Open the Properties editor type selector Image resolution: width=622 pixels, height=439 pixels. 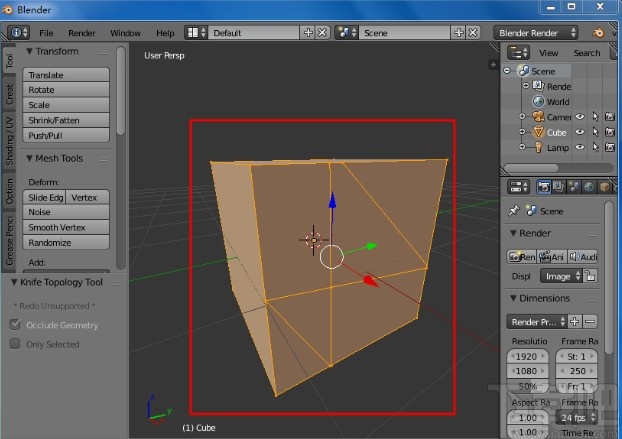518,186
